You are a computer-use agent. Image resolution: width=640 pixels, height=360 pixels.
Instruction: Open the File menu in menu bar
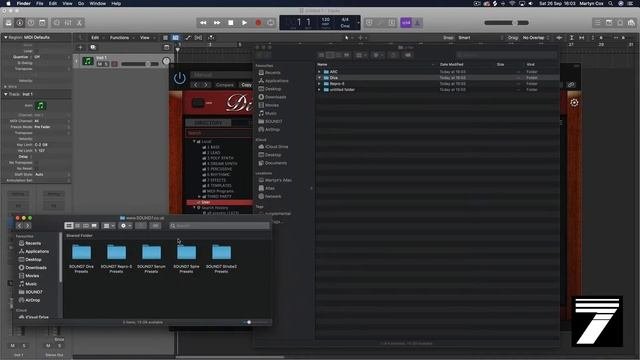(40, 3)
